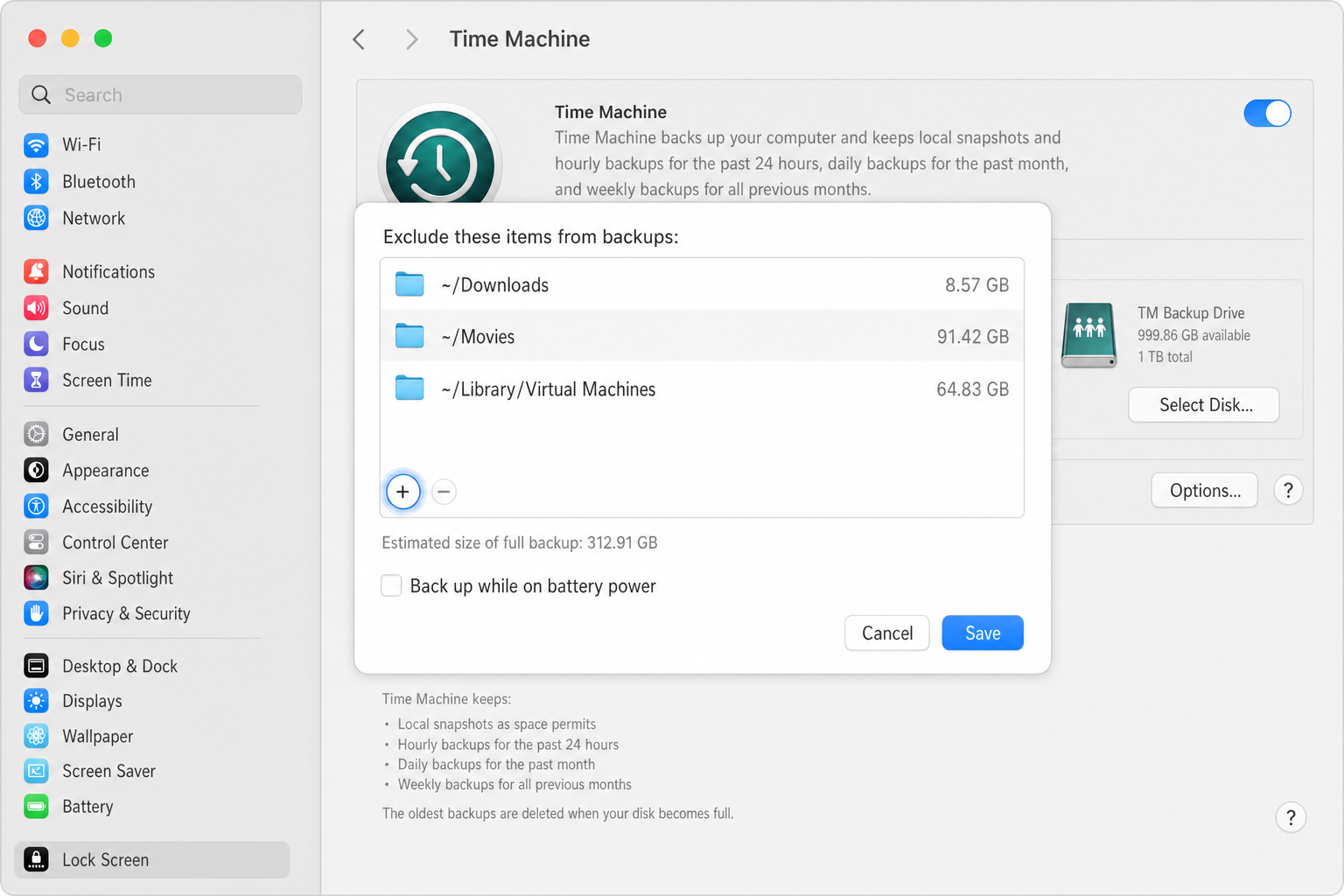Viewport: 1344px width, 896px height.
Task: Click the 91.42 GB size value
Action: pos(972,337)
